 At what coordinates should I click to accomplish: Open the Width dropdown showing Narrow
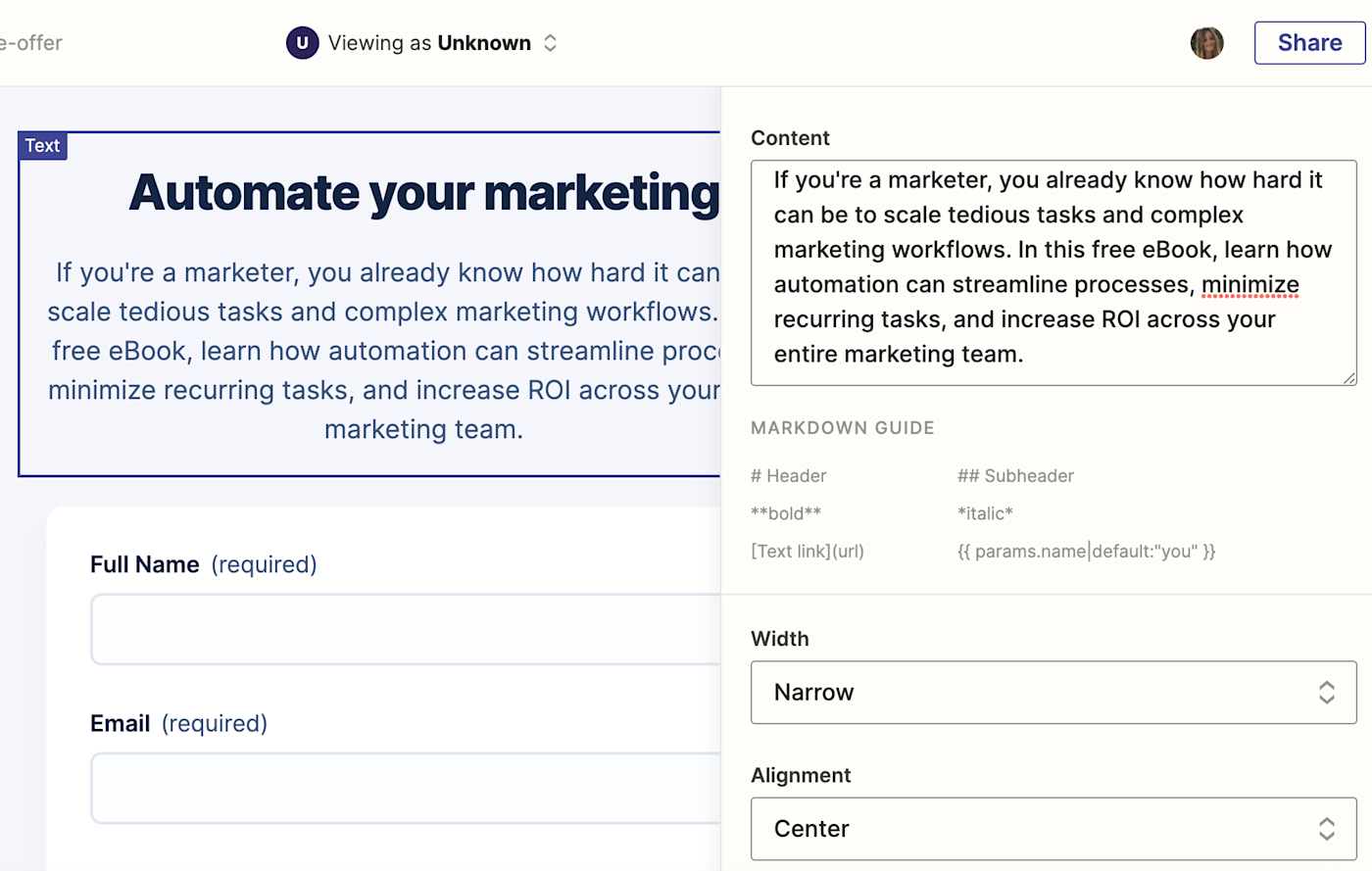click(1053, 693)
